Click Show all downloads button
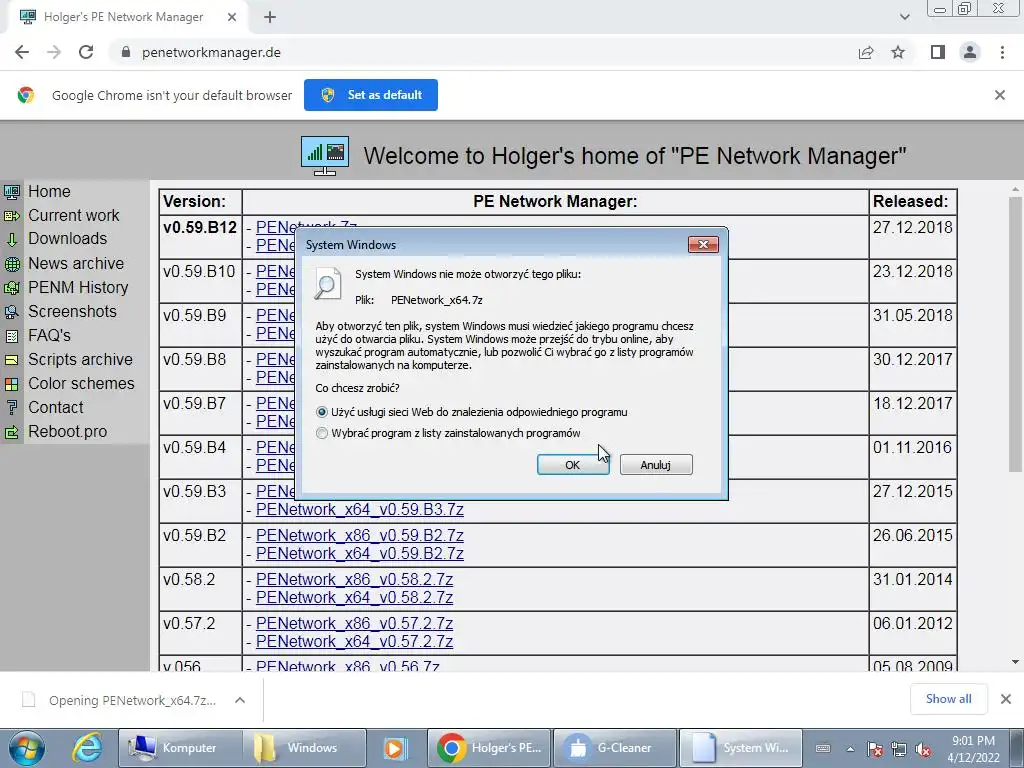The image size is (1024, 768). pos(948,699)
